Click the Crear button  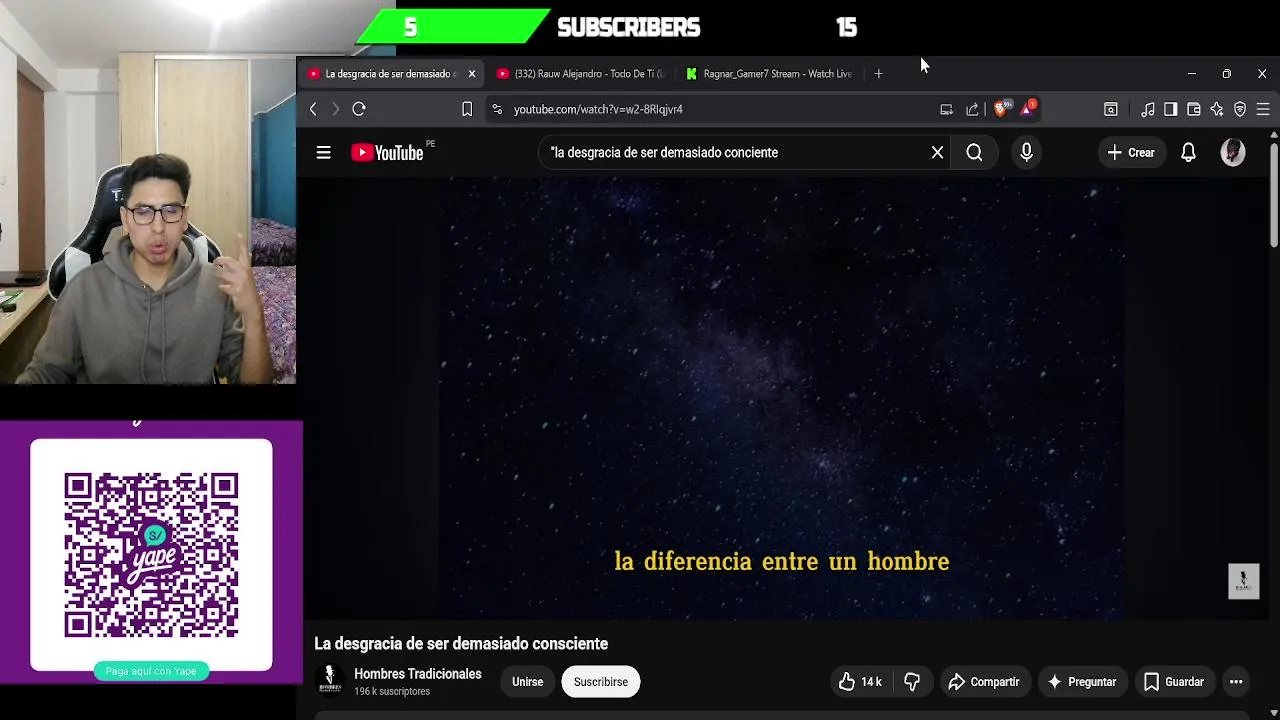pyautogui.click(x=1131, y=153)
